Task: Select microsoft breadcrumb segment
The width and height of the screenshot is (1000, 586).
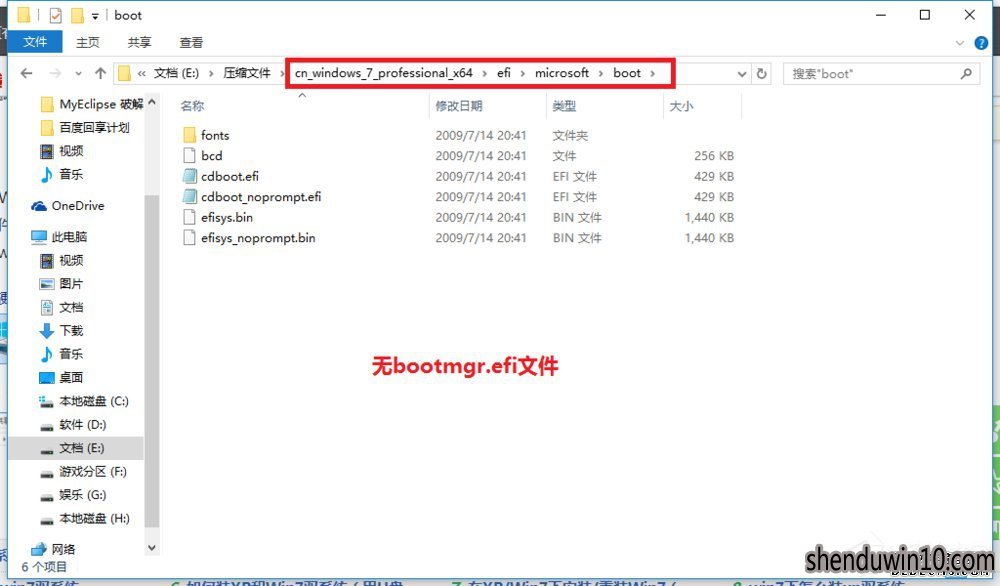Action: [x=561, y=73]
